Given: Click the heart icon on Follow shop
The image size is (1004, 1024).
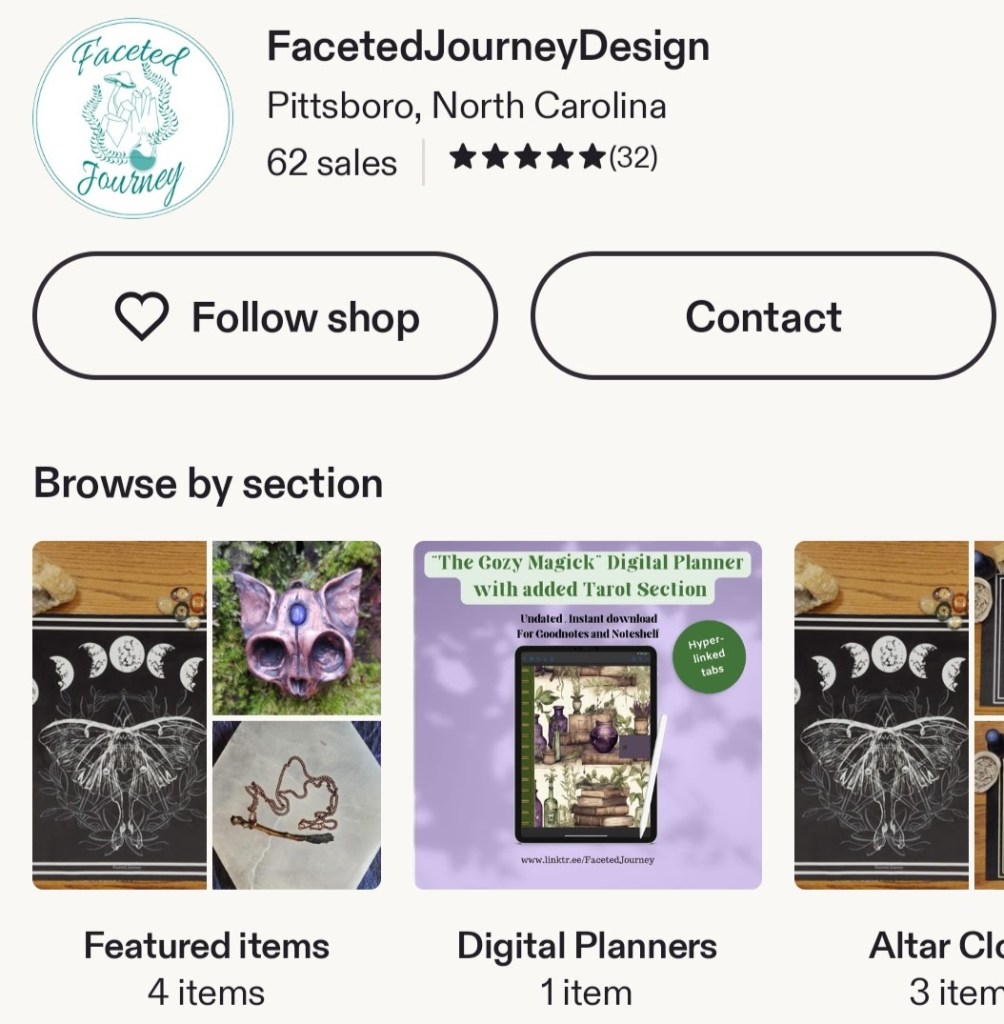Looking at the screenshot, I should (142, 317).
